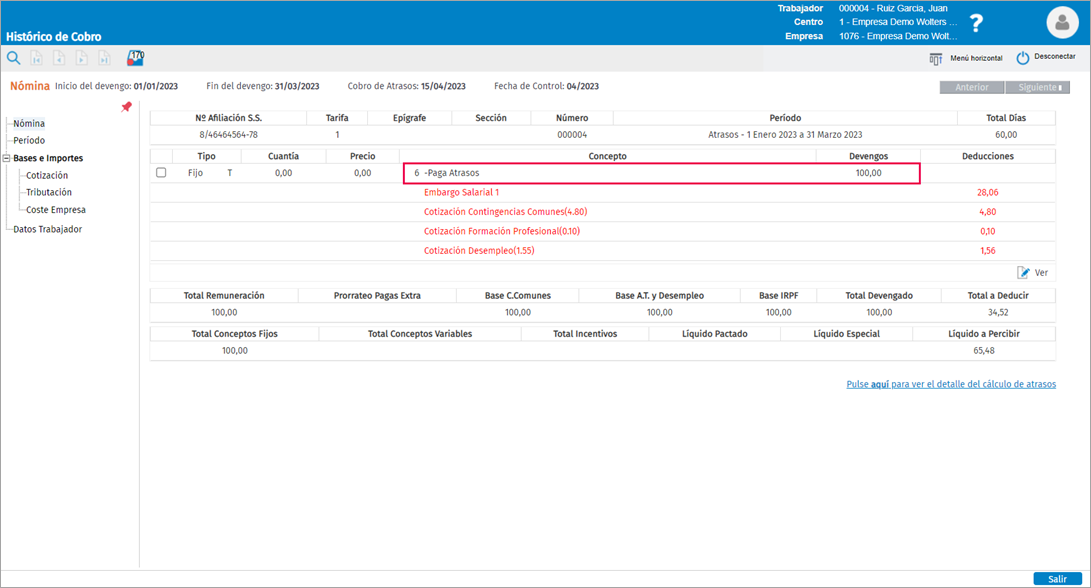
Task: Tick the checkbox for Paga Atrasos row
Action: coord(161,173)
